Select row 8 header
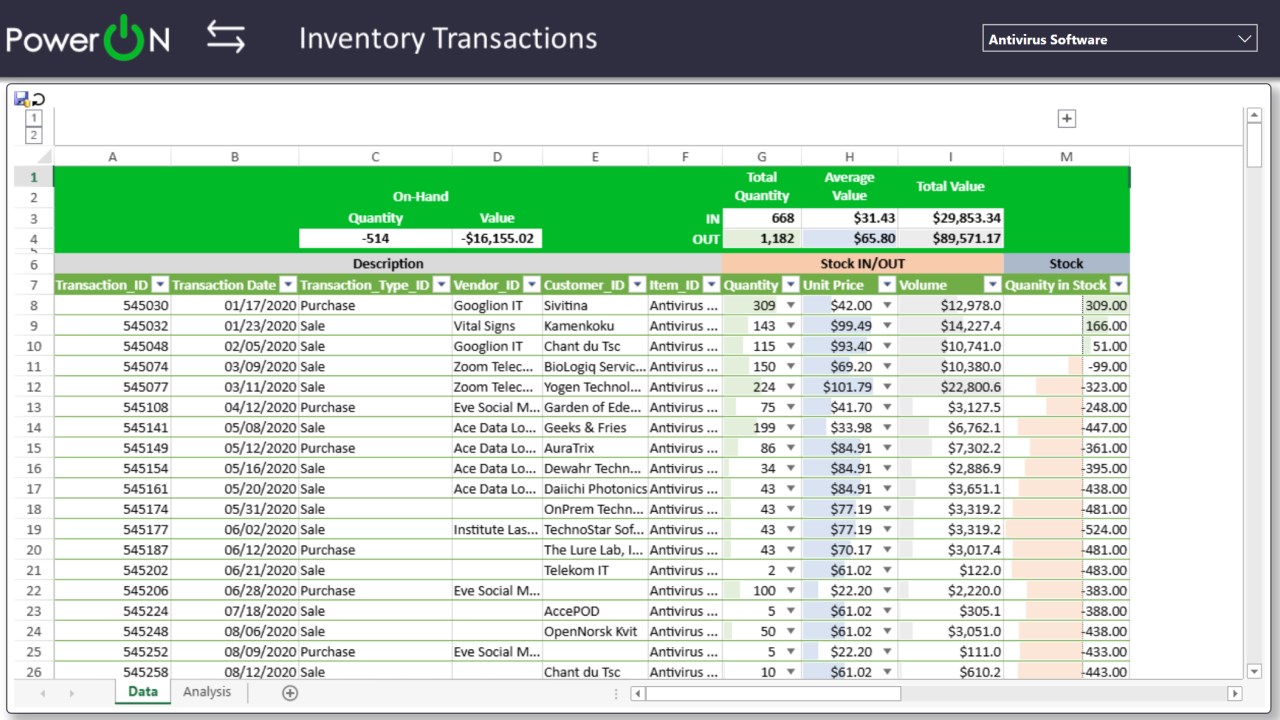 [34, 306]
